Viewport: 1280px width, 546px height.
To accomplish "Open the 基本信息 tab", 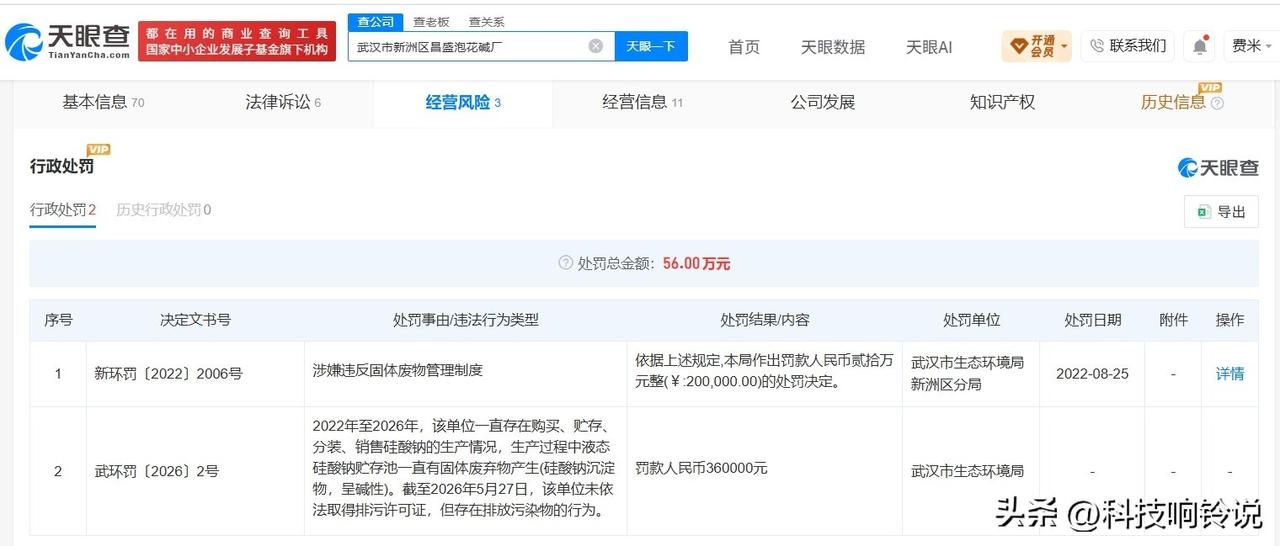I will [x=103, y=102].
